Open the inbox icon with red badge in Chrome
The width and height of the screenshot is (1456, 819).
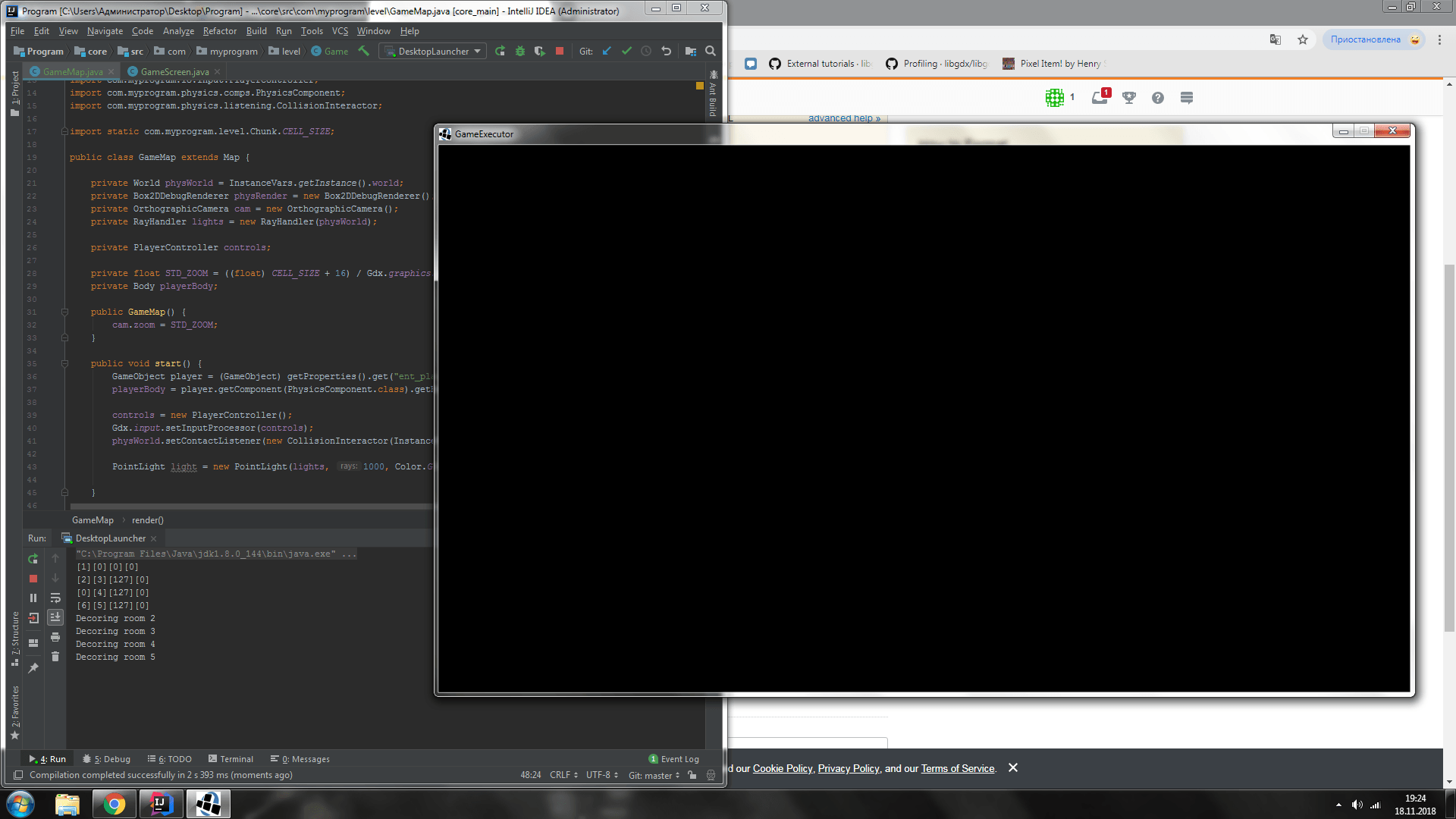(1100, 97)
